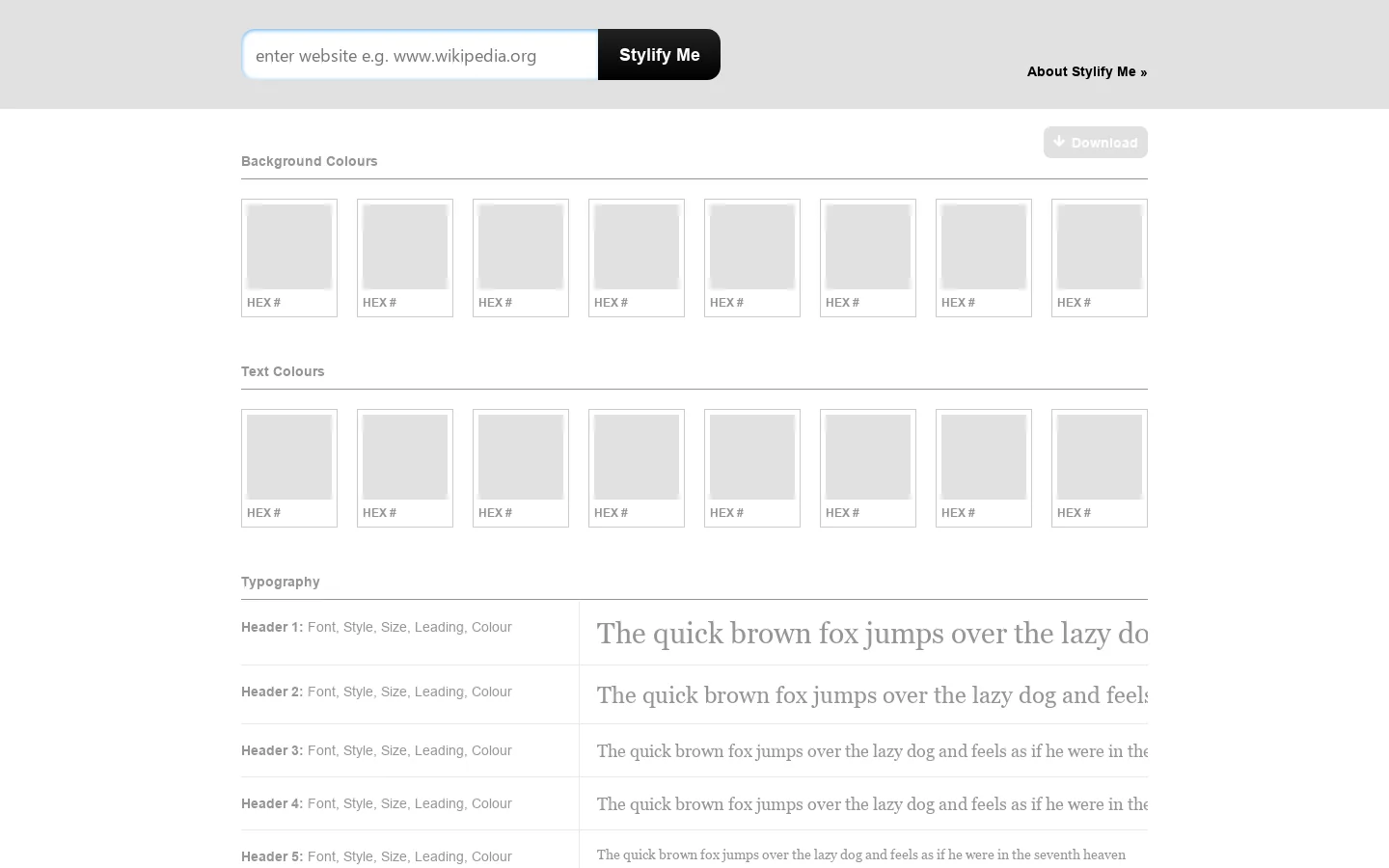The image size is (1389, 868).
Task: Click the Header 4 font details label
Action: pyautogui.click(x=376, y=803)
